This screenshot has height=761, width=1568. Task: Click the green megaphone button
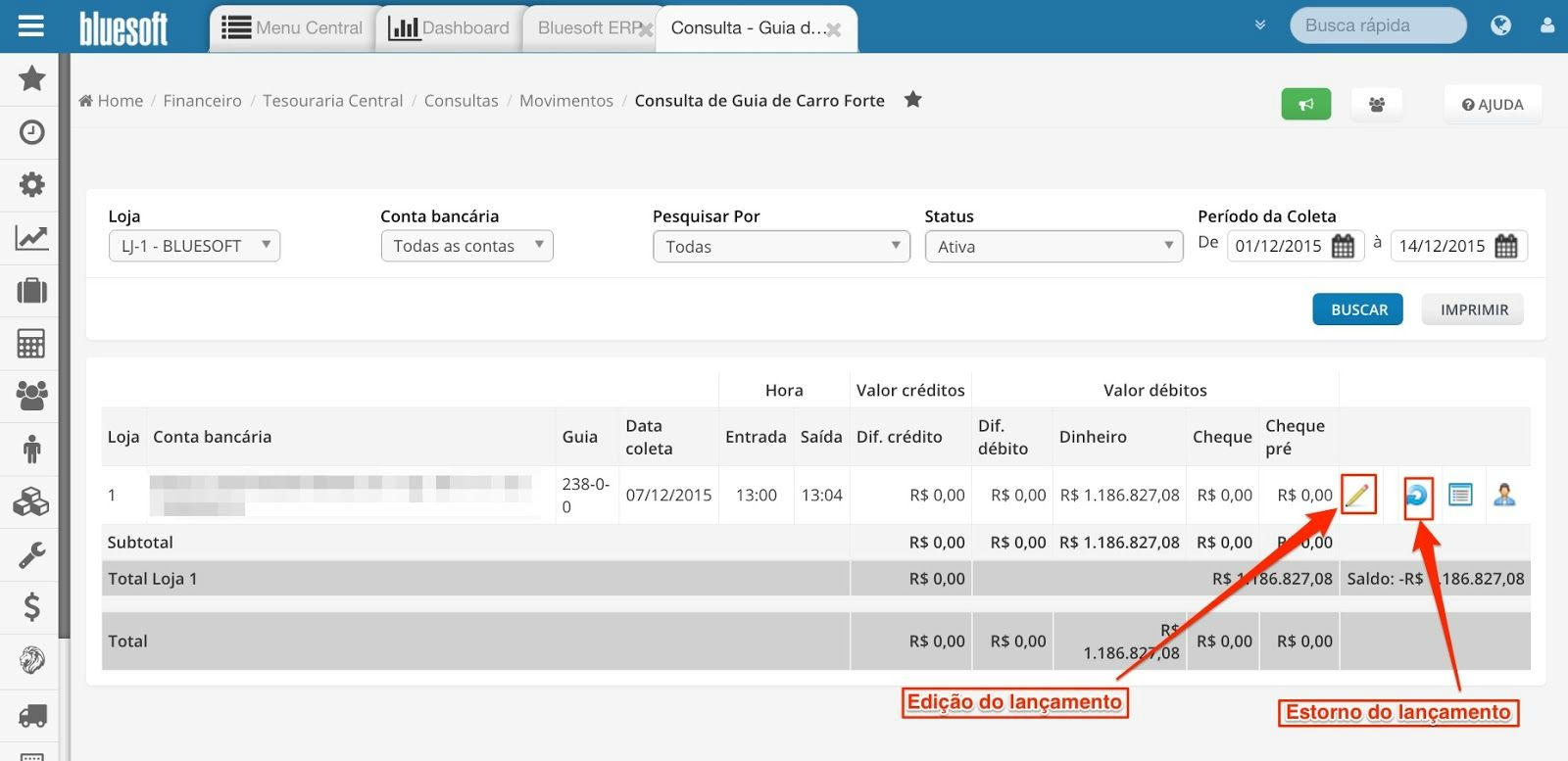coord(1306,104)
